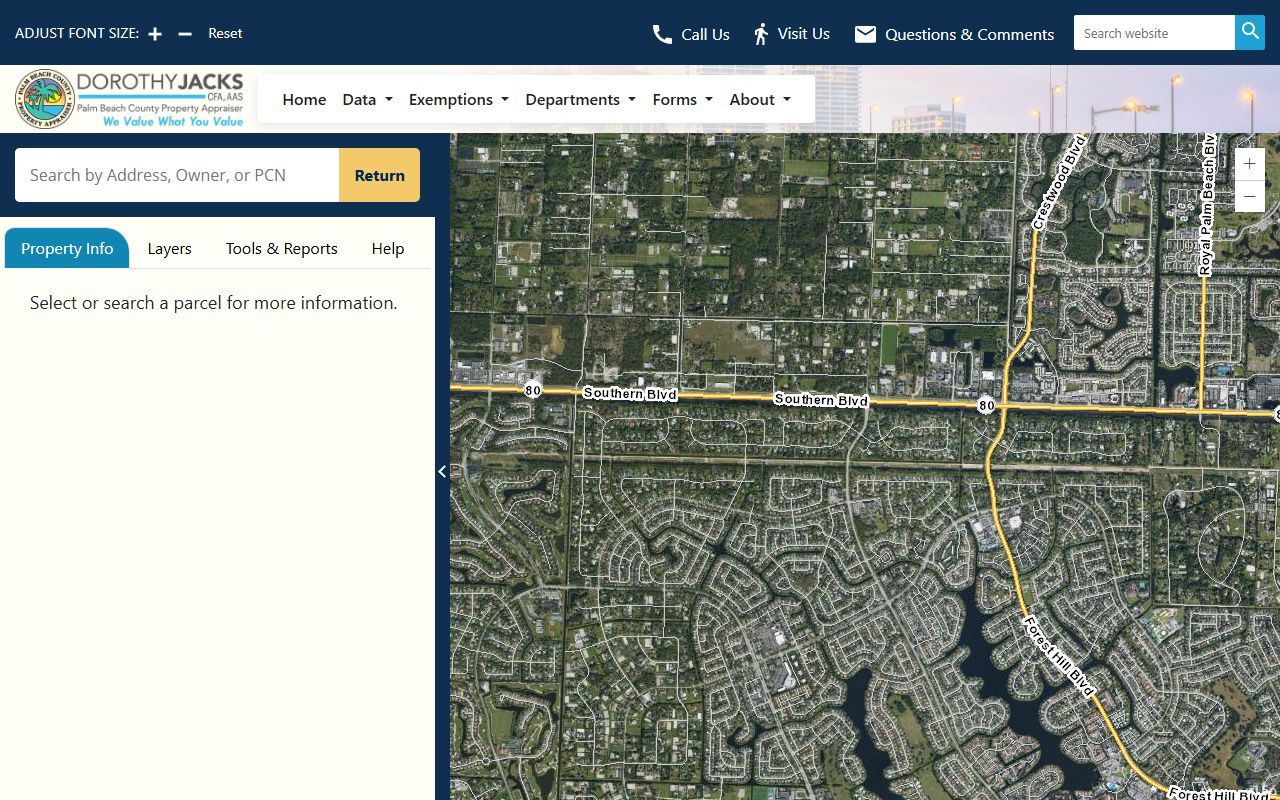Expand the Data dropdown menu
This screenshot has height=800, width=1280.
[367, 99]
